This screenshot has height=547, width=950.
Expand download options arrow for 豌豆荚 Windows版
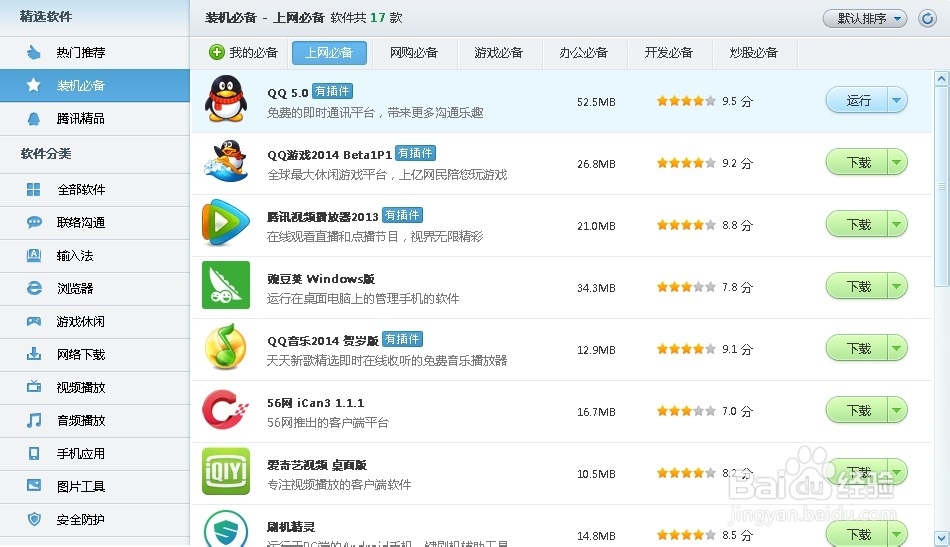click(x=897, y=286)
